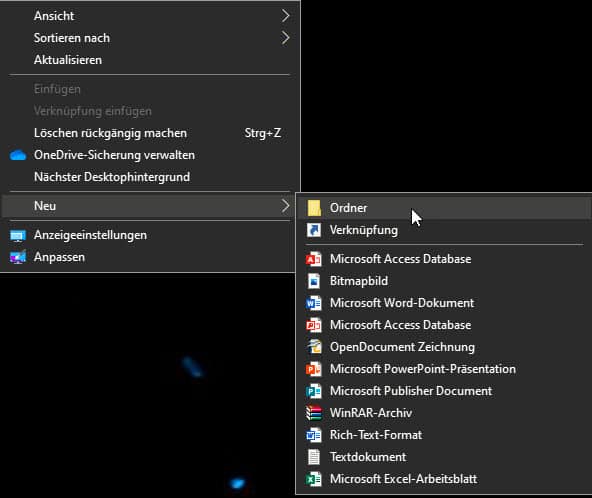
Task: Click the Excel-Arbeitsblatt icon
Action: (x=314, y=479)
